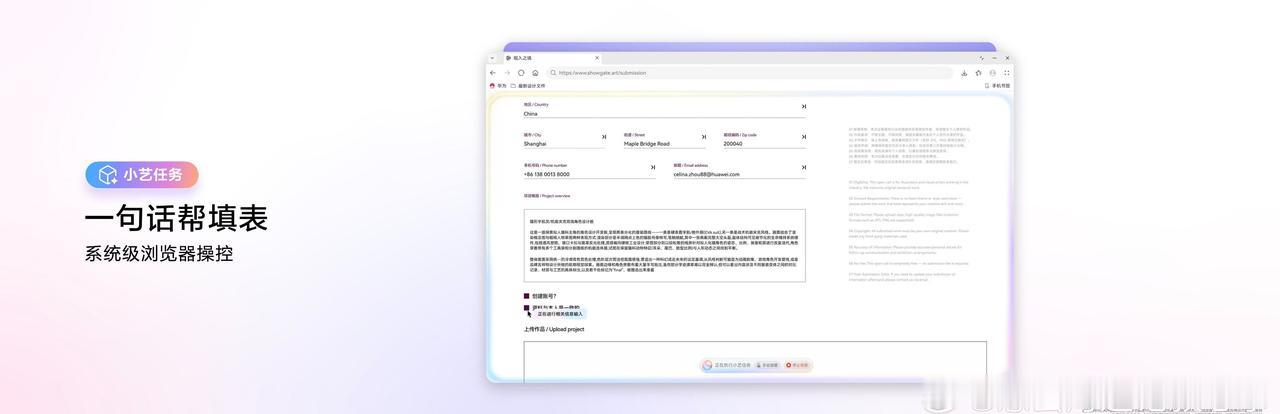Click the manual takeover button in floating bar
Viewport: 1280px width, 414px height.
pos(766,365)
